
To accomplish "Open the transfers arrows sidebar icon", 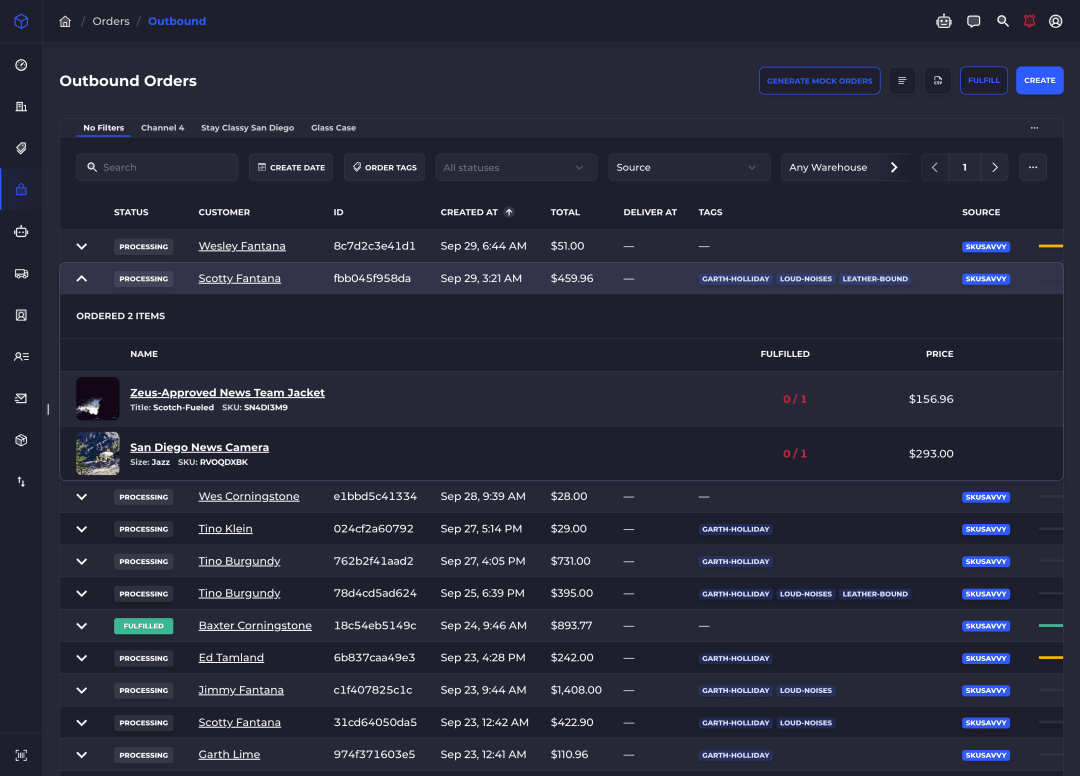I will coord(21,481).
